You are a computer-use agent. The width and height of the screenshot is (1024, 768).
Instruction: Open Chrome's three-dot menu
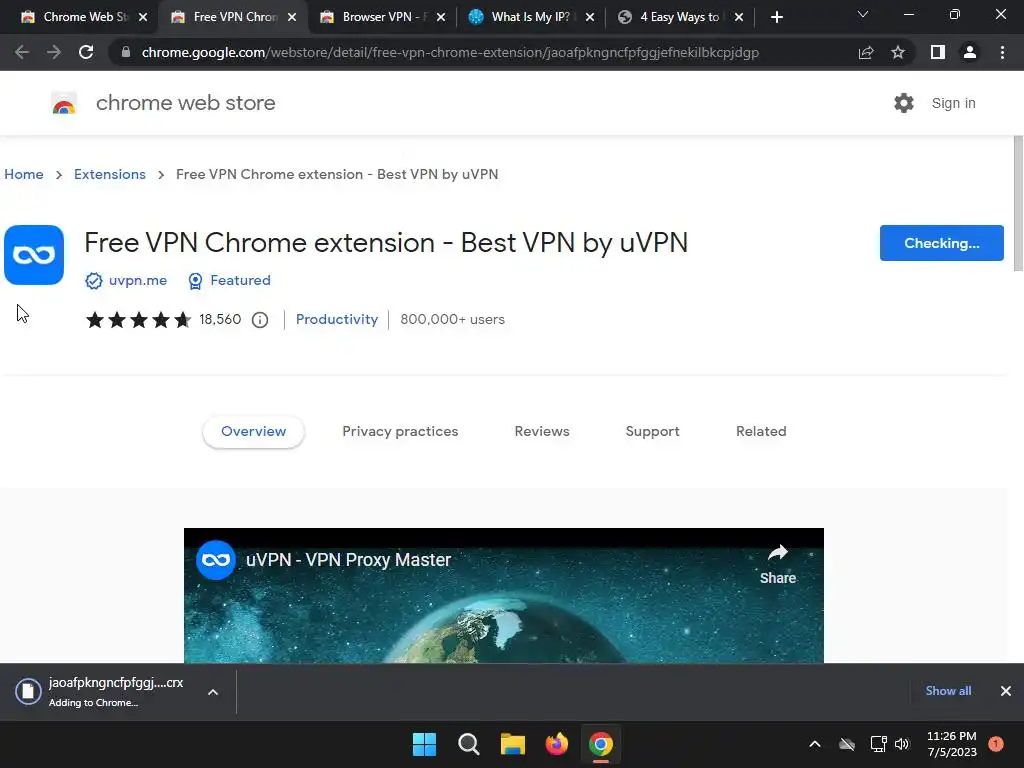coord(1002,52)
